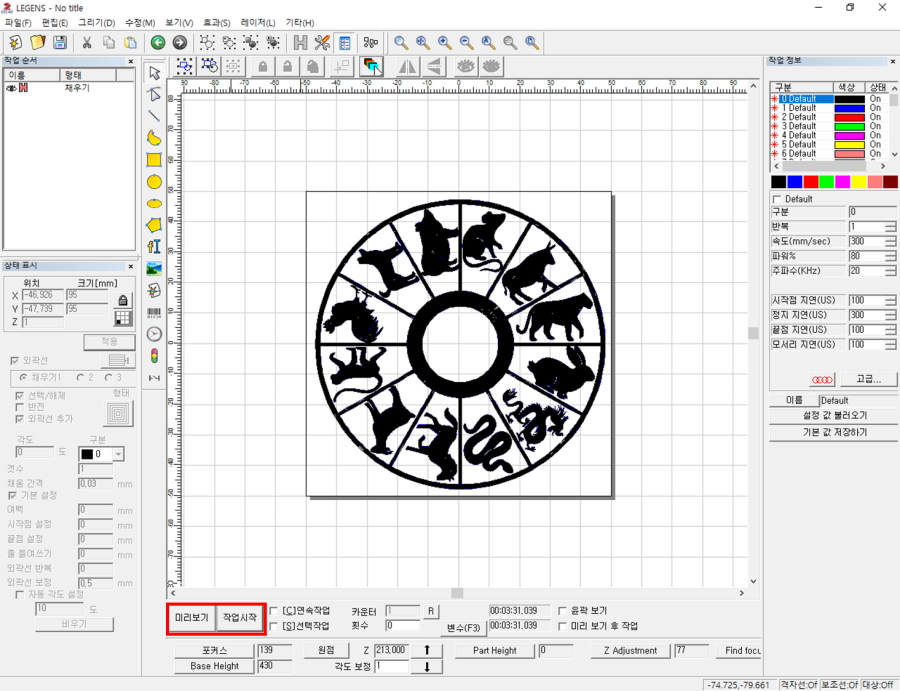Click the green undo arrow
The width and height of the screenshot is (900, 691).
tap(158, 42)
